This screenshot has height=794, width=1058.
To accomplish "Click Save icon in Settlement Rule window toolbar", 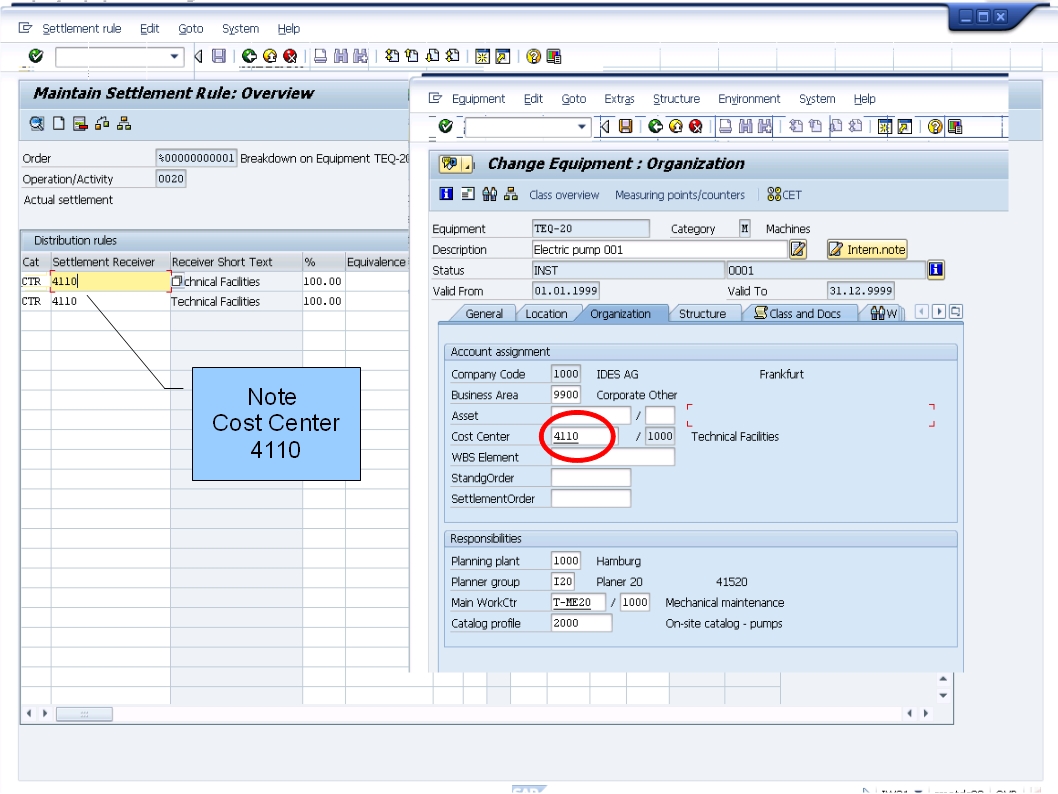I will (219, 57).
